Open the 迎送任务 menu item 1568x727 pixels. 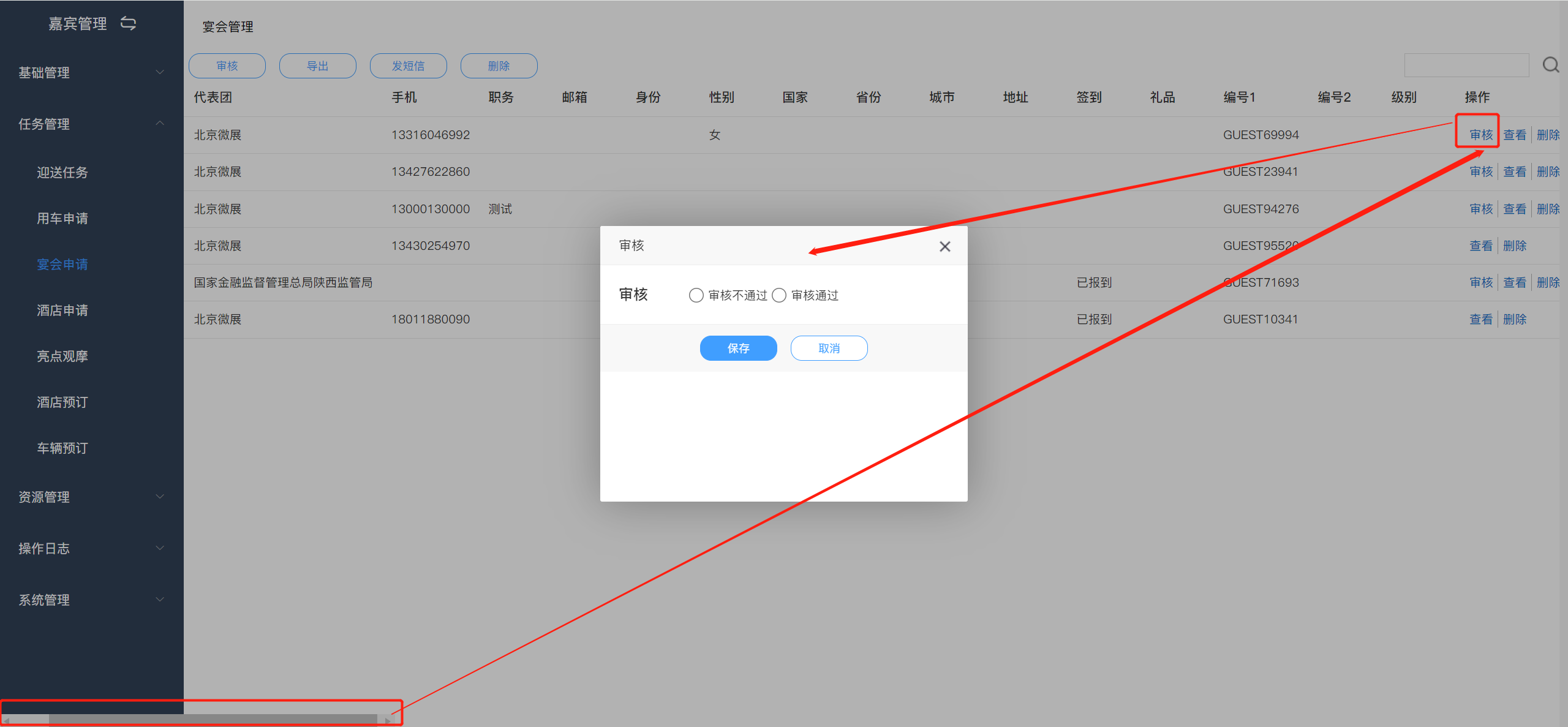pyautogui.click(x=62, y=173)
